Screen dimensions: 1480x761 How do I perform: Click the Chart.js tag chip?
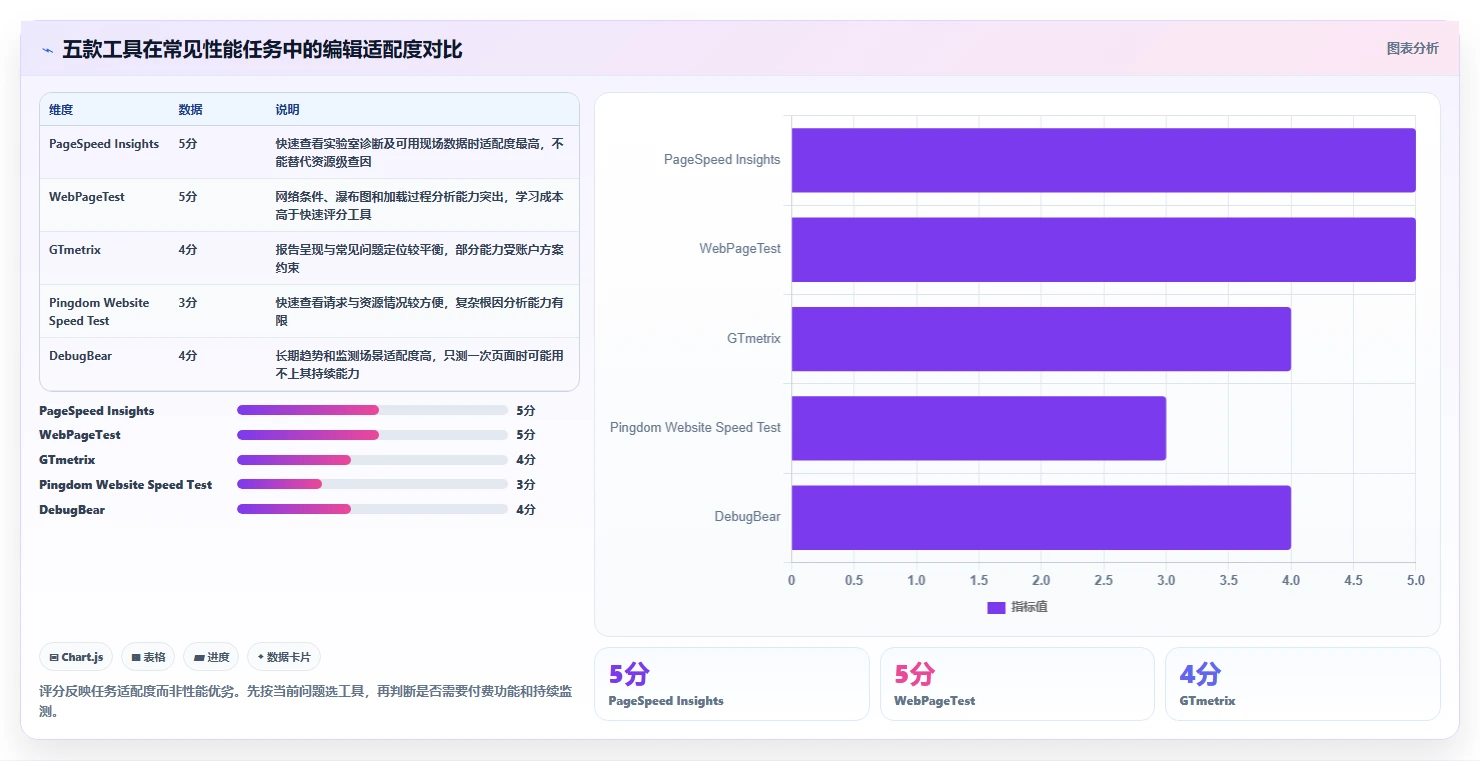click(77, 657)
